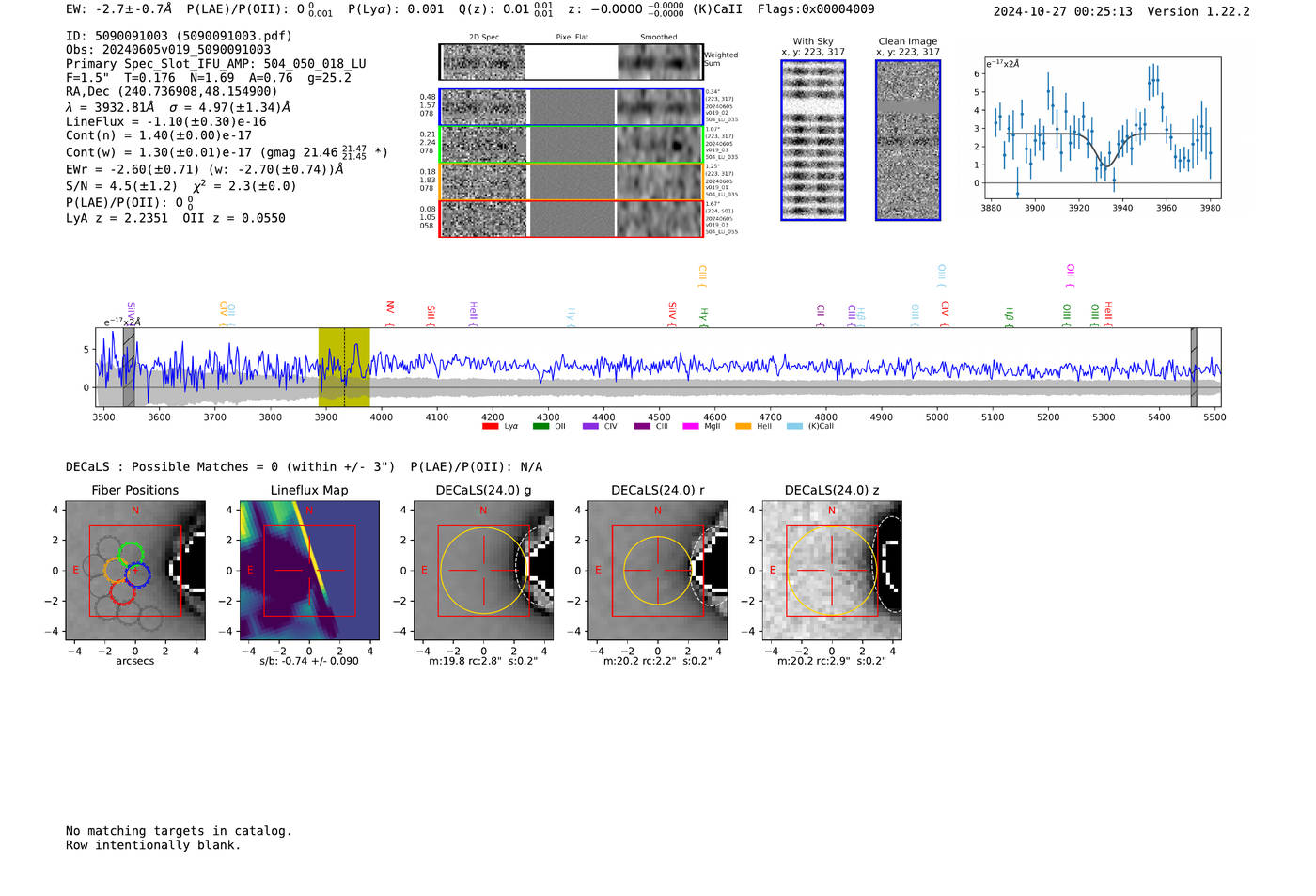Click the magenta OII line marker near 5240 Å
Screen dimensions: 1316x896
pos(1070,275)
